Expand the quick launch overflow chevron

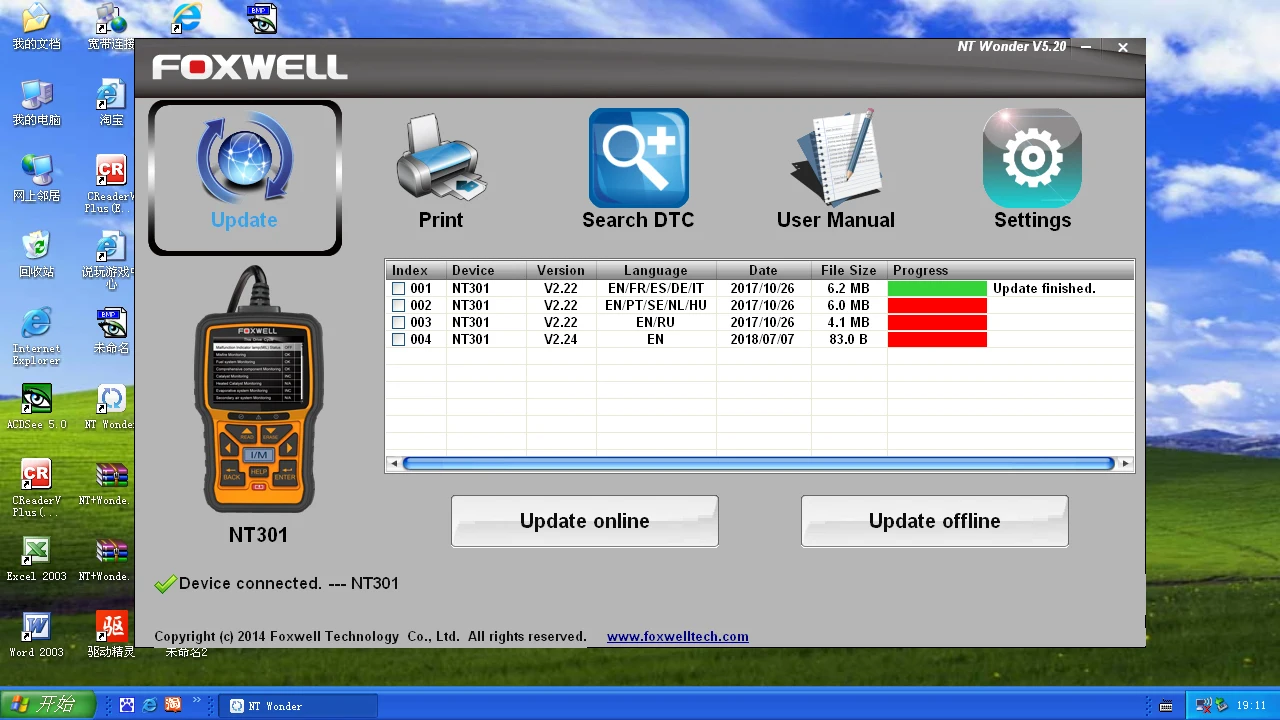[197, 700]
